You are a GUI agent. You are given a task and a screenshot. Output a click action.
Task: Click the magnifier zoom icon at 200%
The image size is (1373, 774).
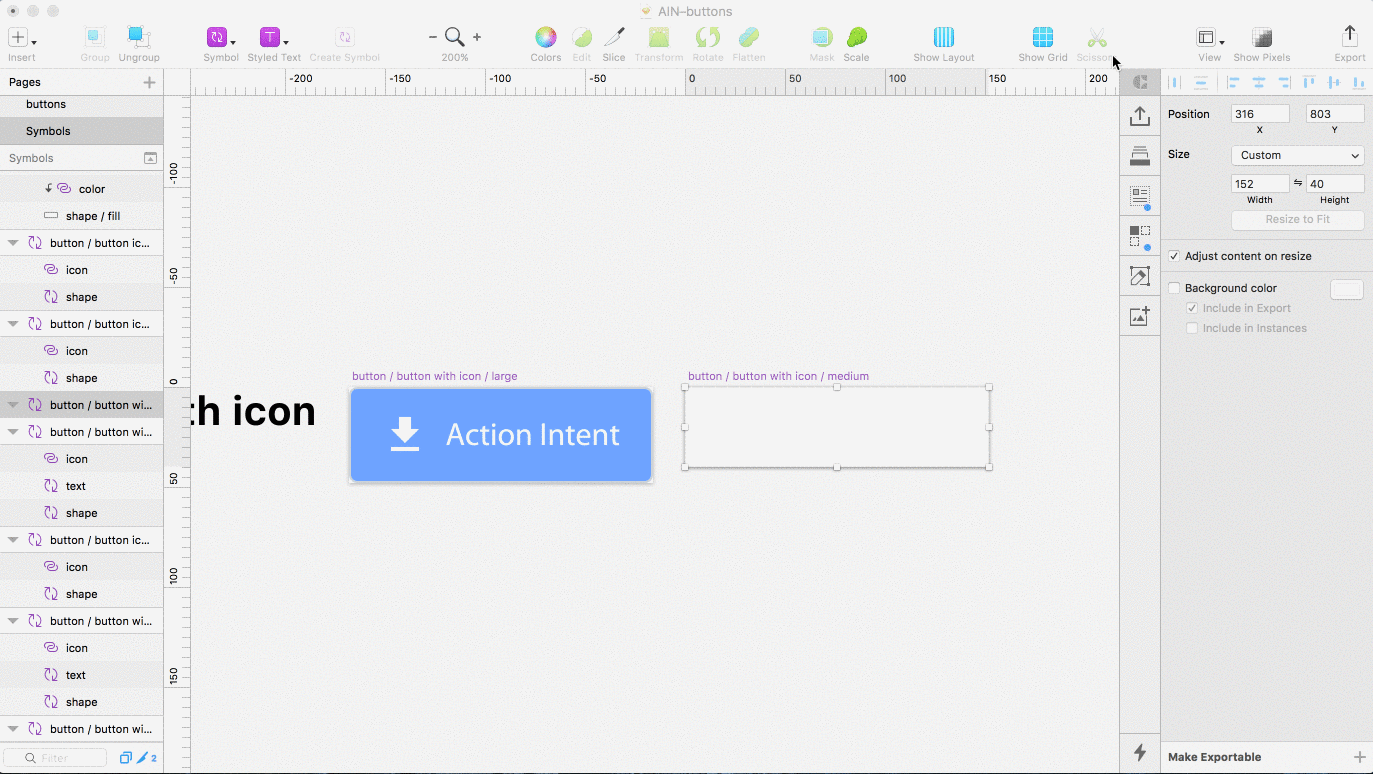(x=455, y=37)
